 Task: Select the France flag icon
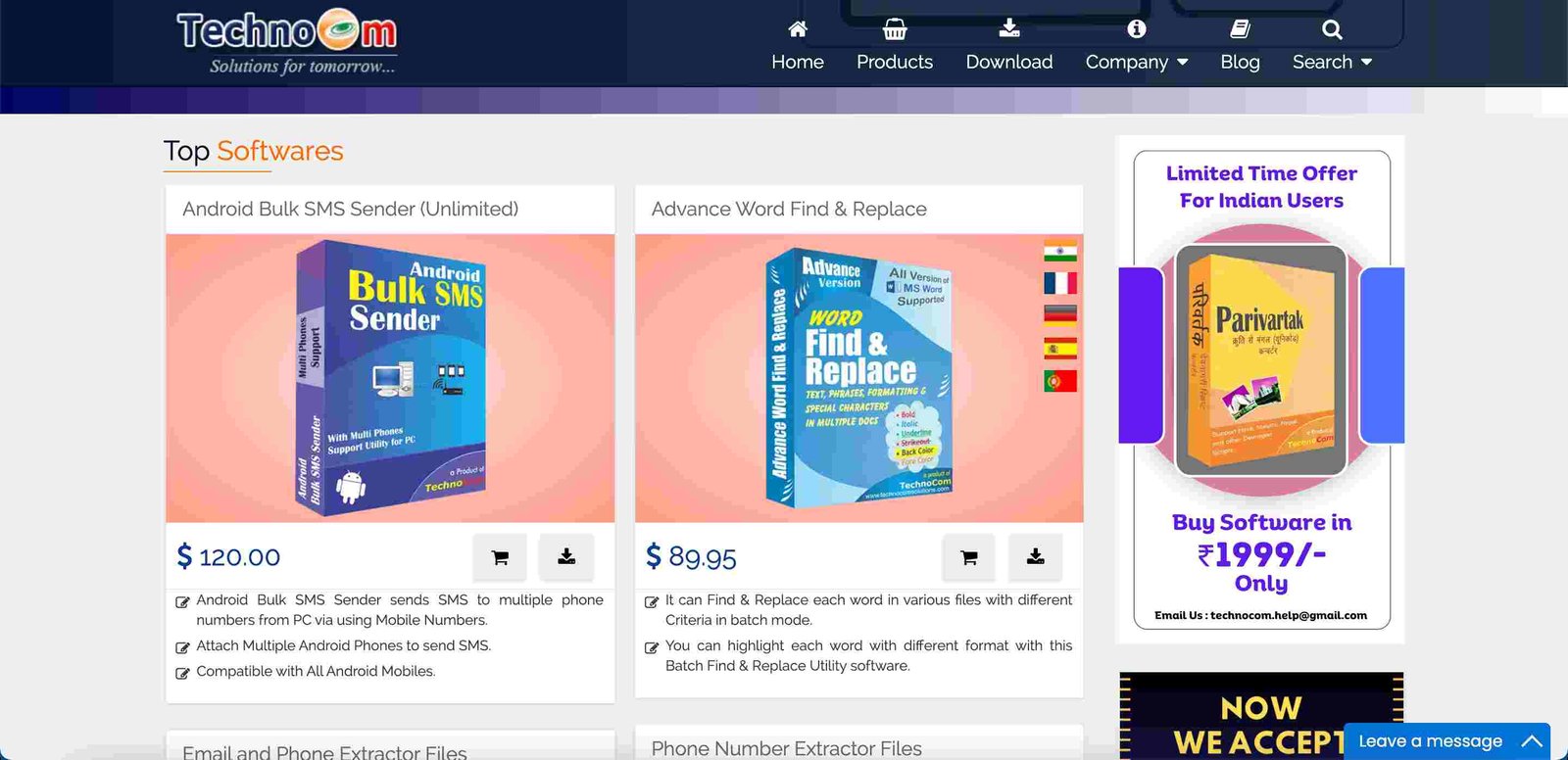pos(1059,283)
